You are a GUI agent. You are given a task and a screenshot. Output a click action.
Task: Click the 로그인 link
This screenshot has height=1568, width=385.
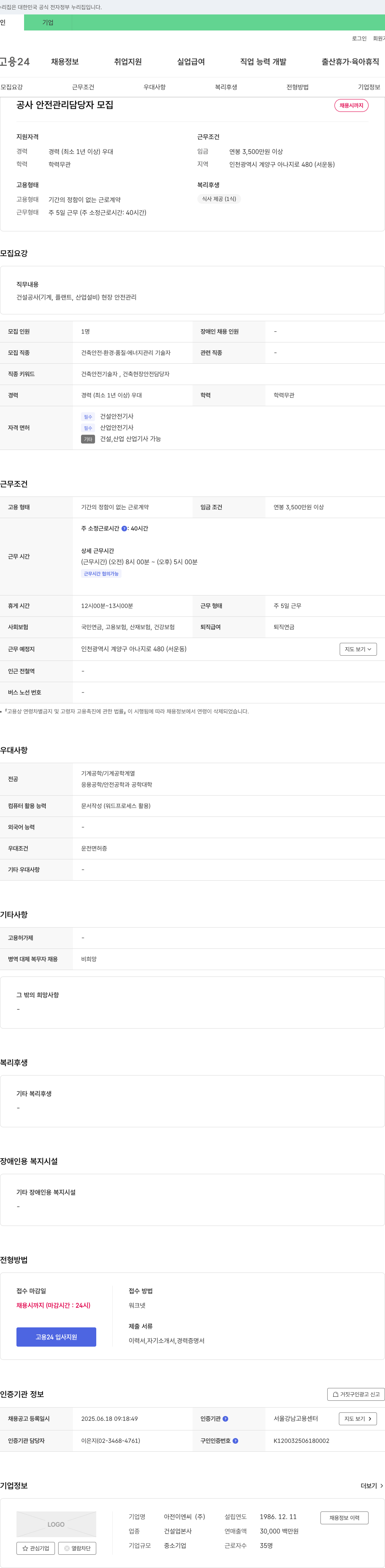point(359,38)
